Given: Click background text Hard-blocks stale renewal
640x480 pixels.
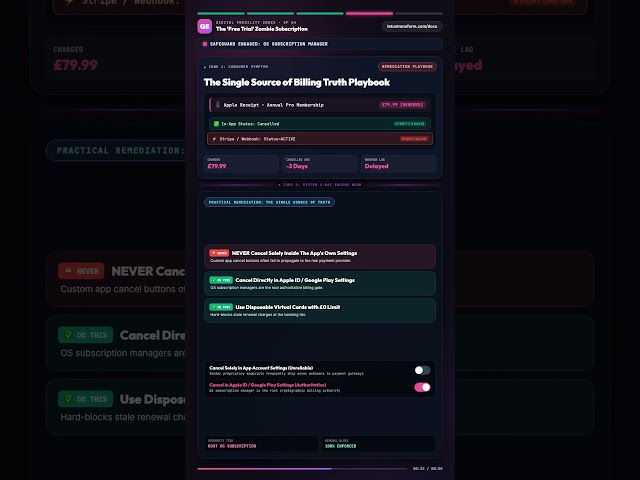Looking at the screenshot, I should (x=123, y=417).
